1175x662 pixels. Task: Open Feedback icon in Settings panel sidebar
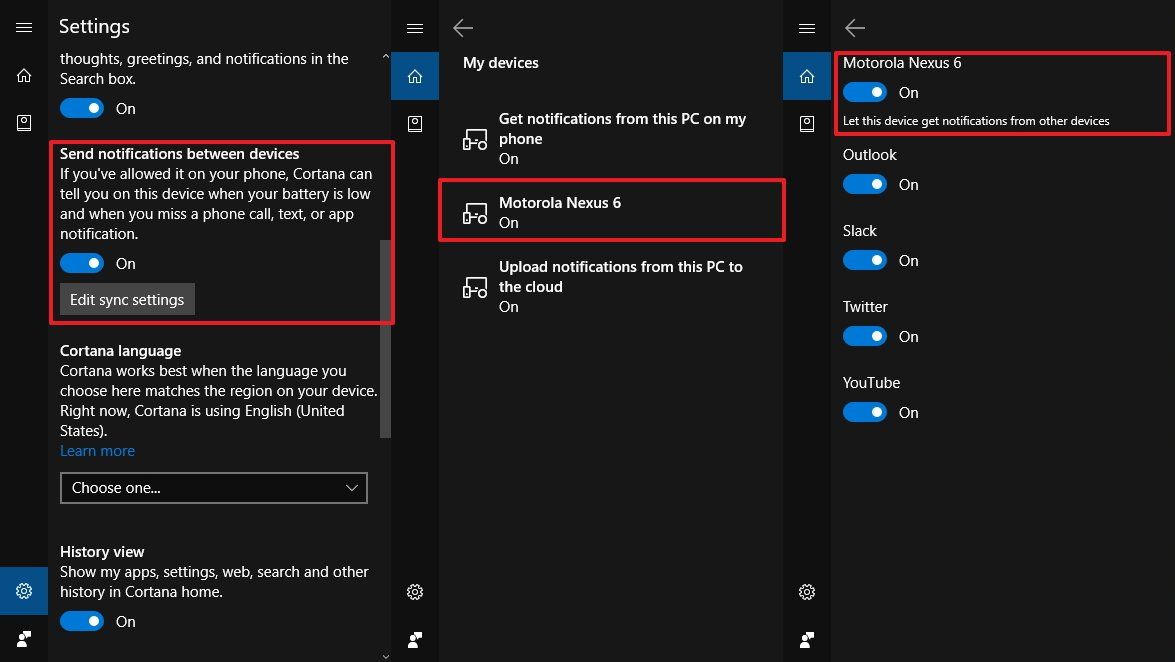pyautogui.click(x=24, y=639)
